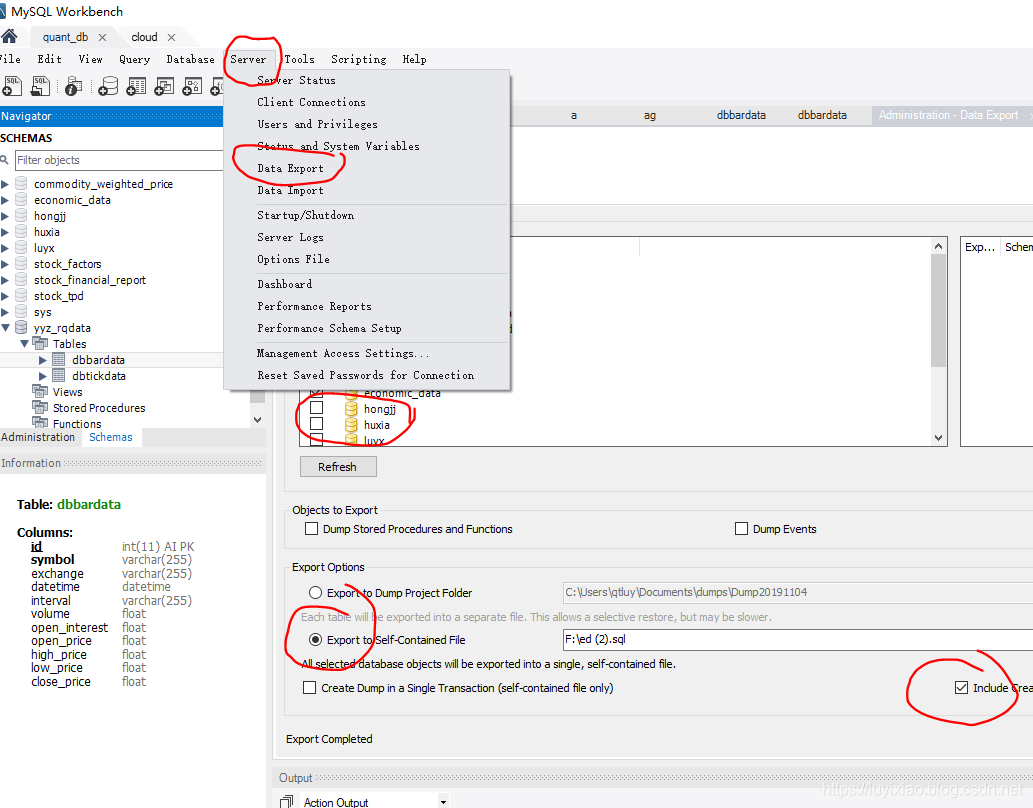Switch to the Schemas tab in Navigator

pos(111,437)
